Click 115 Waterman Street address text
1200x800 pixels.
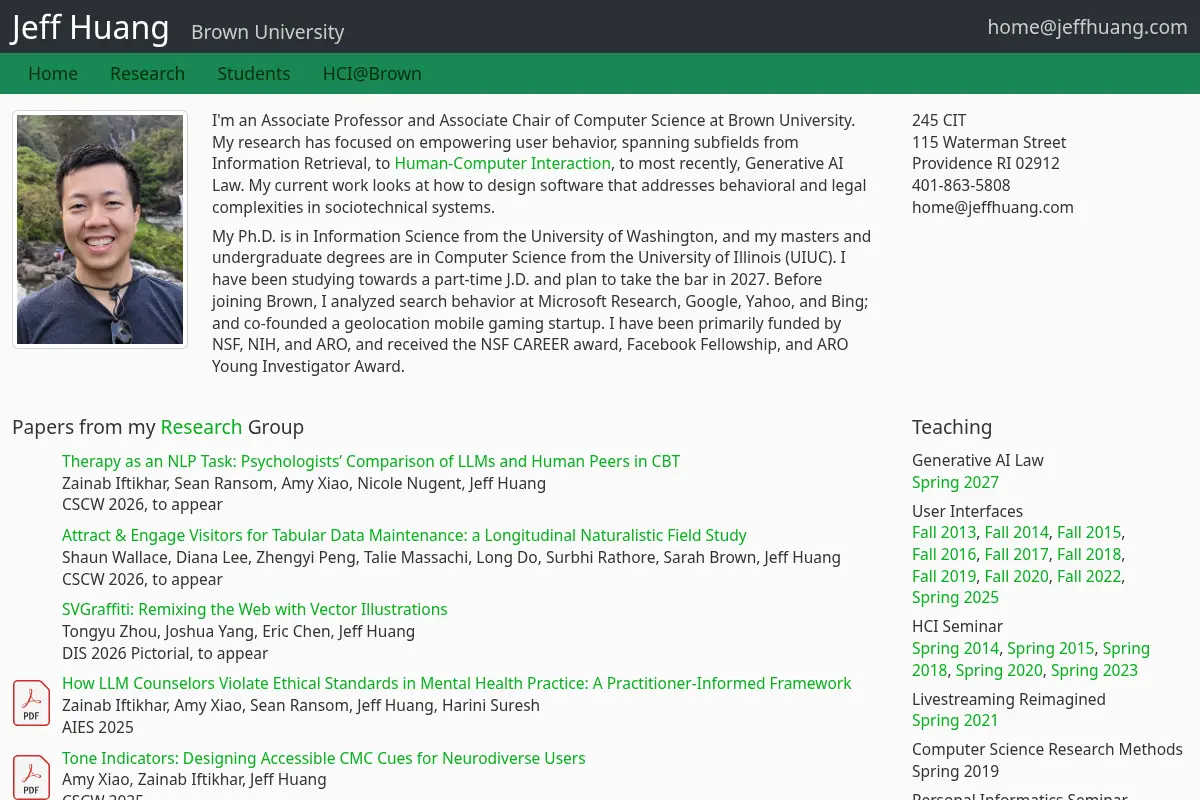pos(989,142)
